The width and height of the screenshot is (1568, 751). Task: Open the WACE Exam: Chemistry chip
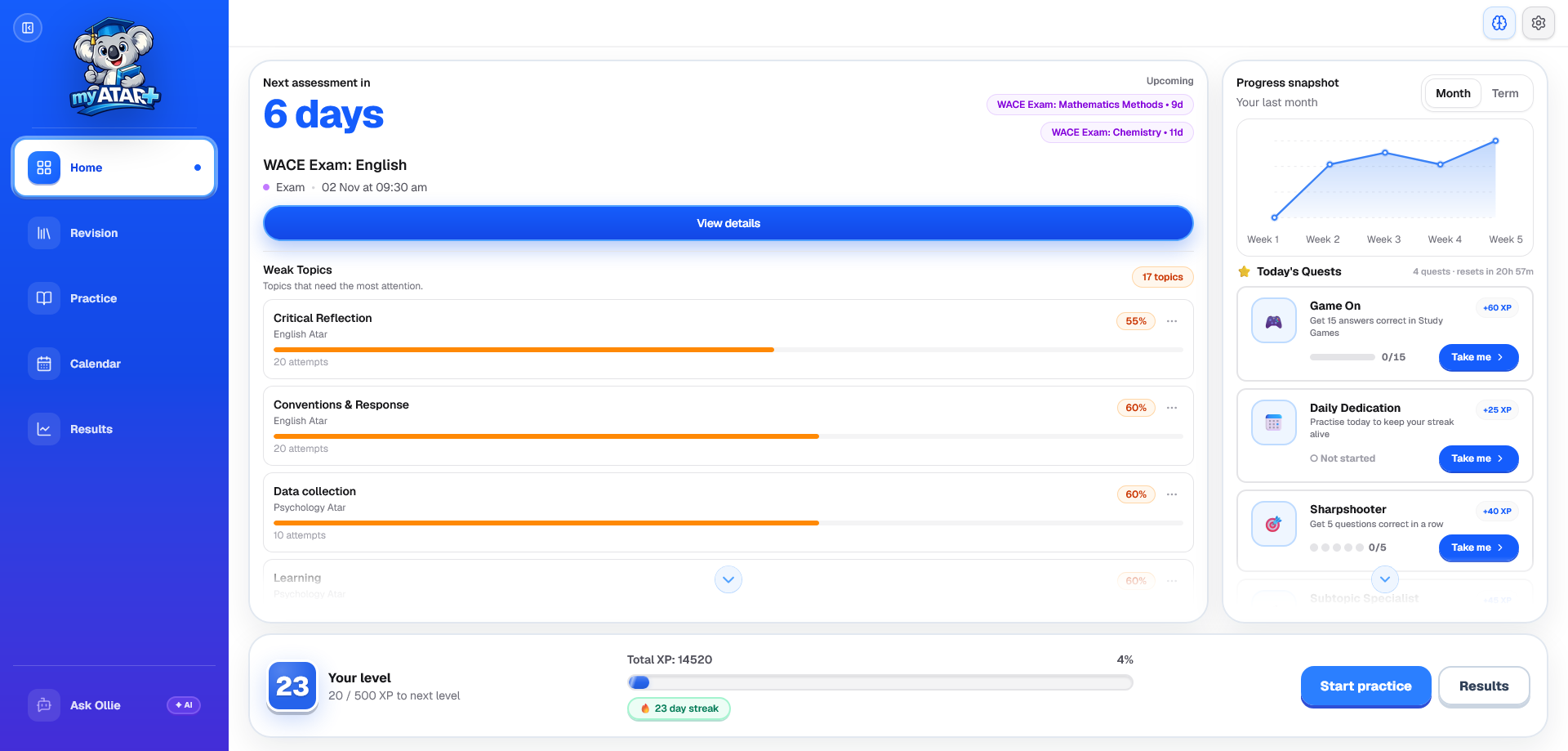(1116, 132)
